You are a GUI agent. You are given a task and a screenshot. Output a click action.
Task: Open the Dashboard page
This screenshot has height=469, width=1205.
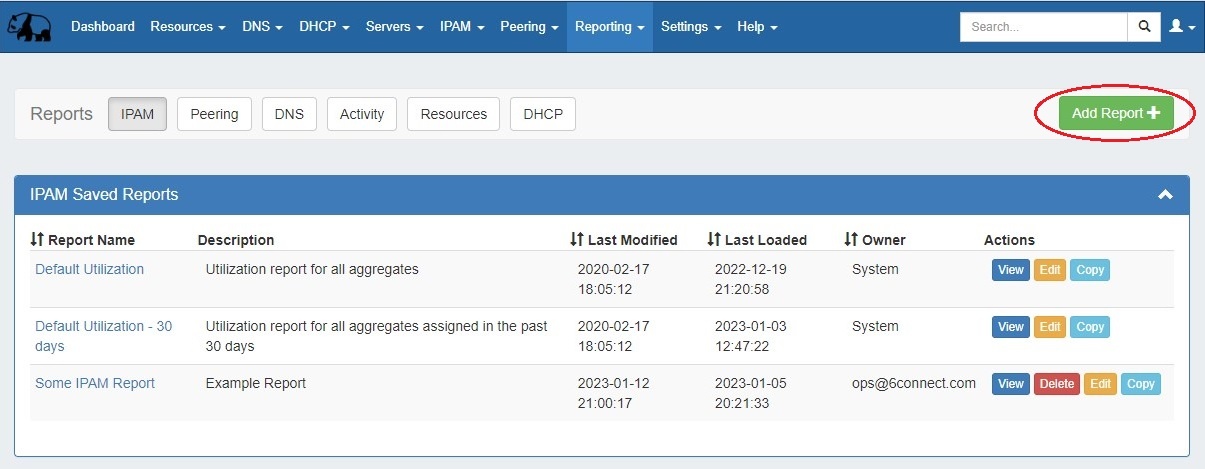click(x=103, y=27)
